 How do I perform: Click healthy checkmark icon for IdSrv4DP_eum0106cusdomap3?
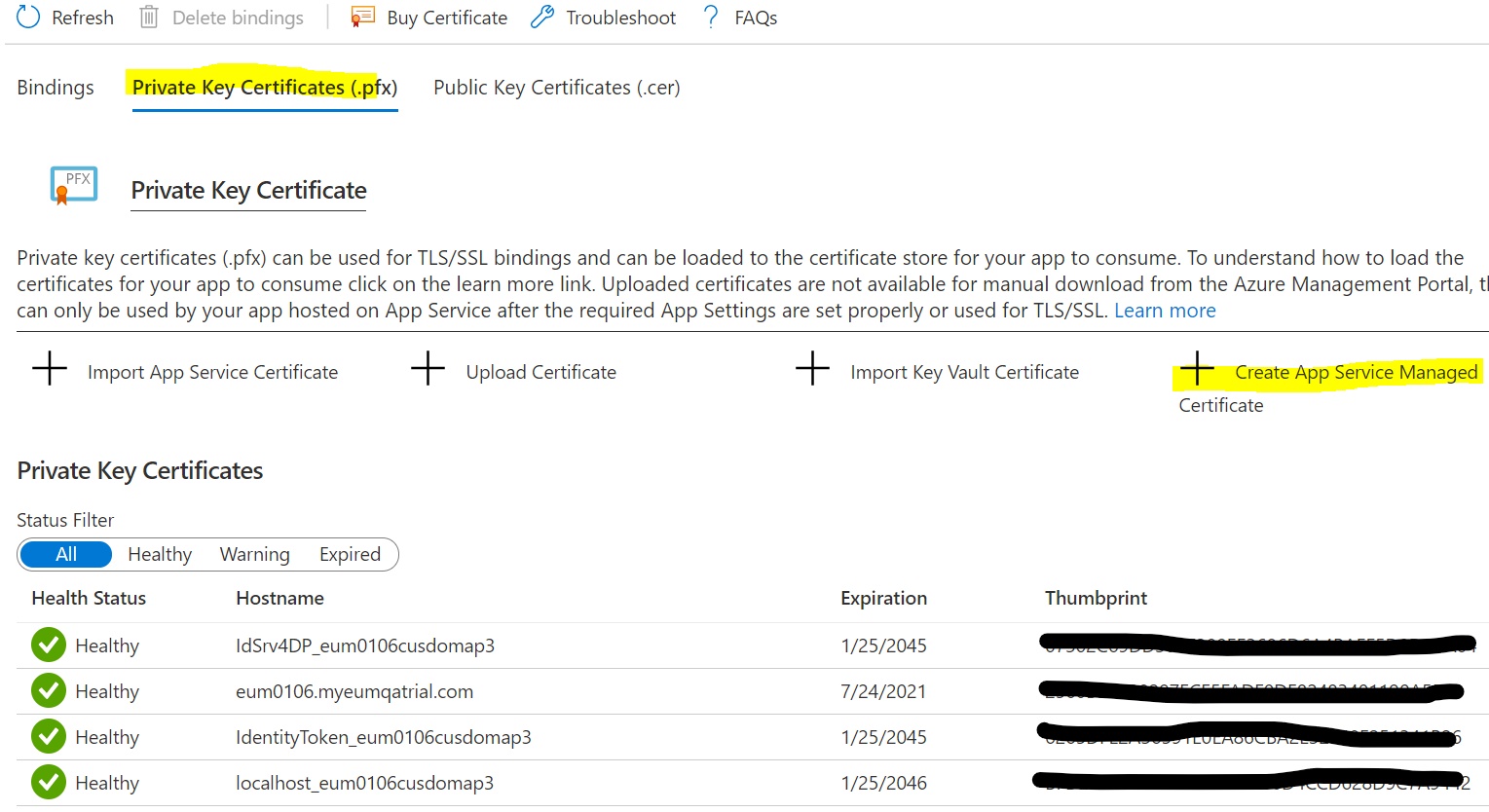click(49, 645)
